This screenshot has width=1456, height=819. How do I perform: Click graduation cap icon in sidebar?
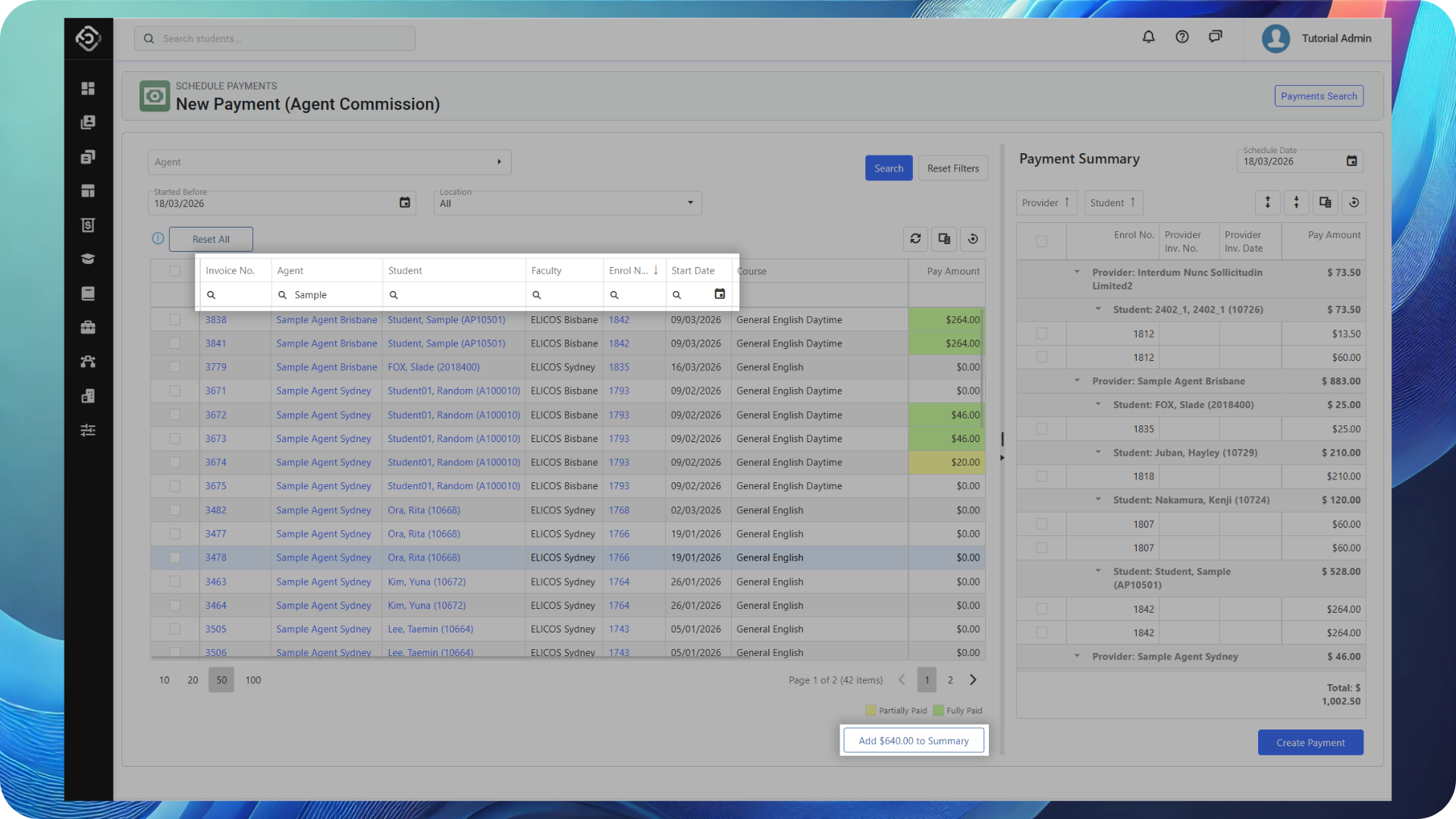tap(88, 259)
